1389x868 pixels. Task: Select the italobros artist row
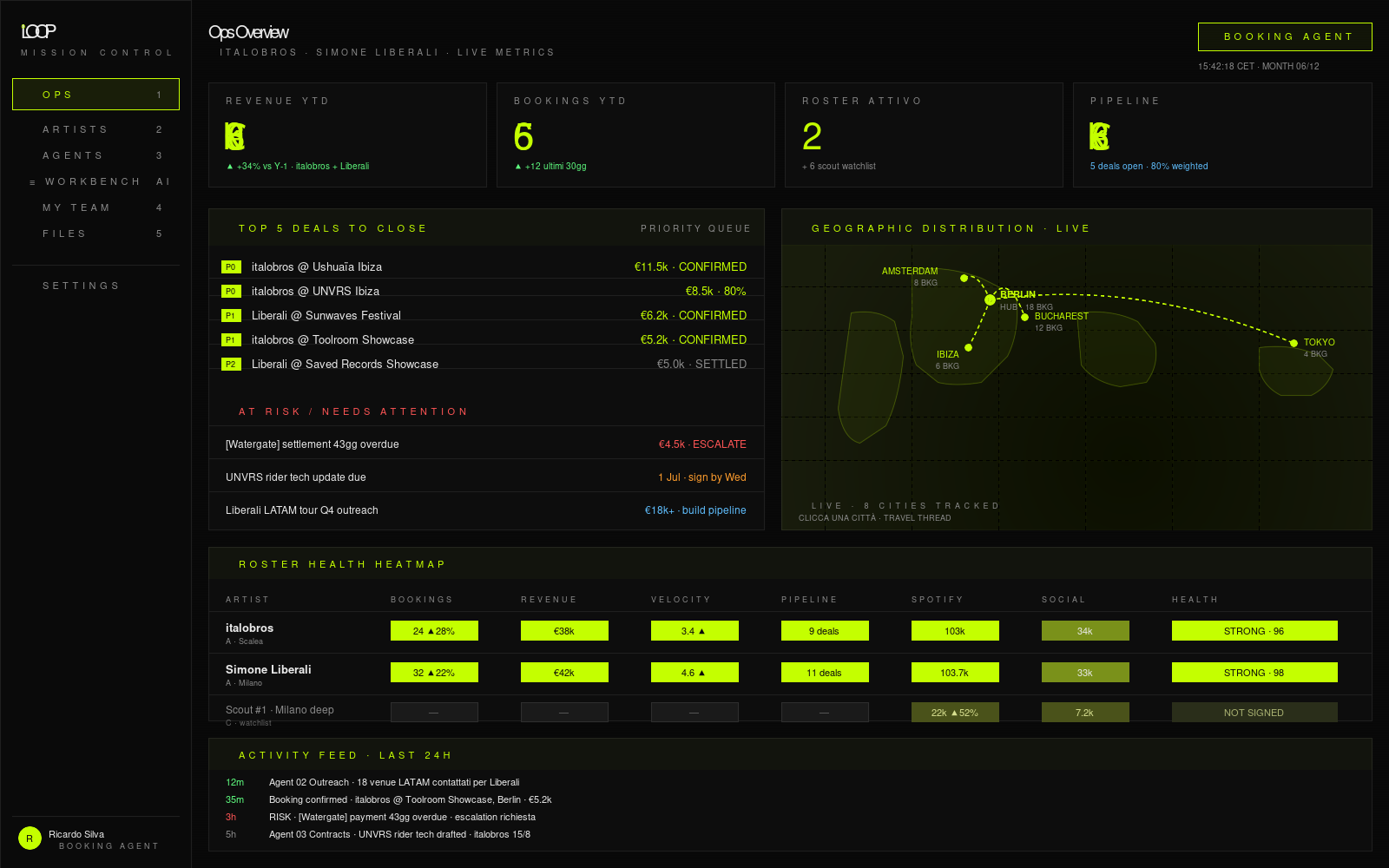790,633
